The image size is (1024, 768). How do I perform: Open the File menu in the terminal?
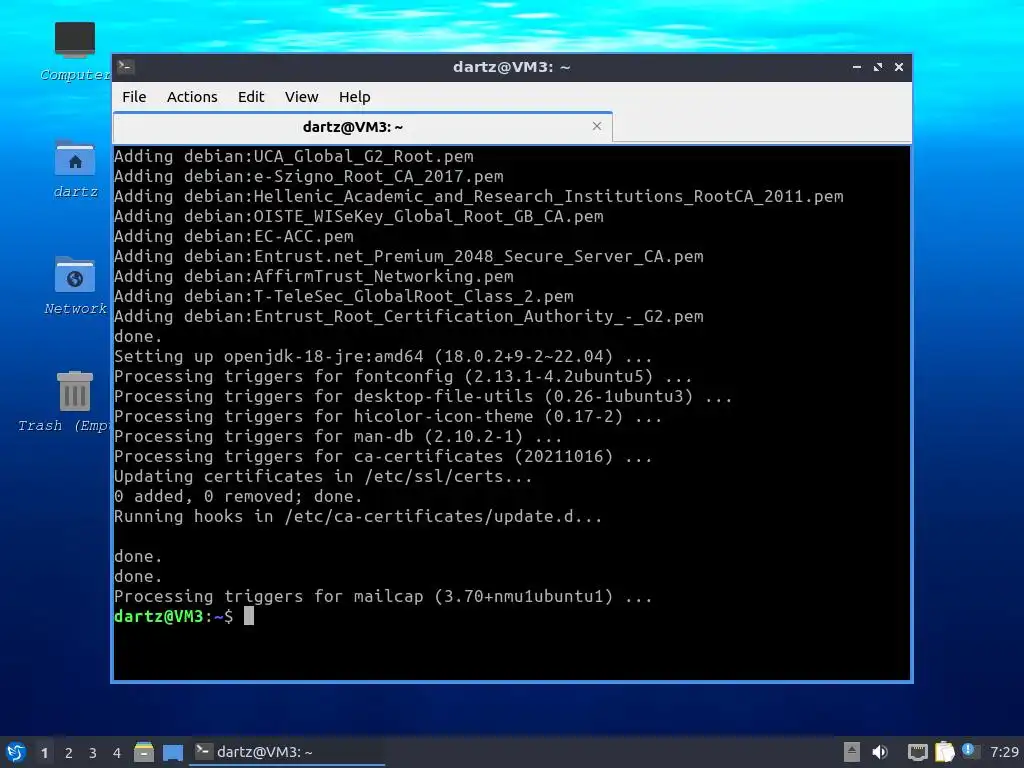pyautogui.click(x=134, y=97)
